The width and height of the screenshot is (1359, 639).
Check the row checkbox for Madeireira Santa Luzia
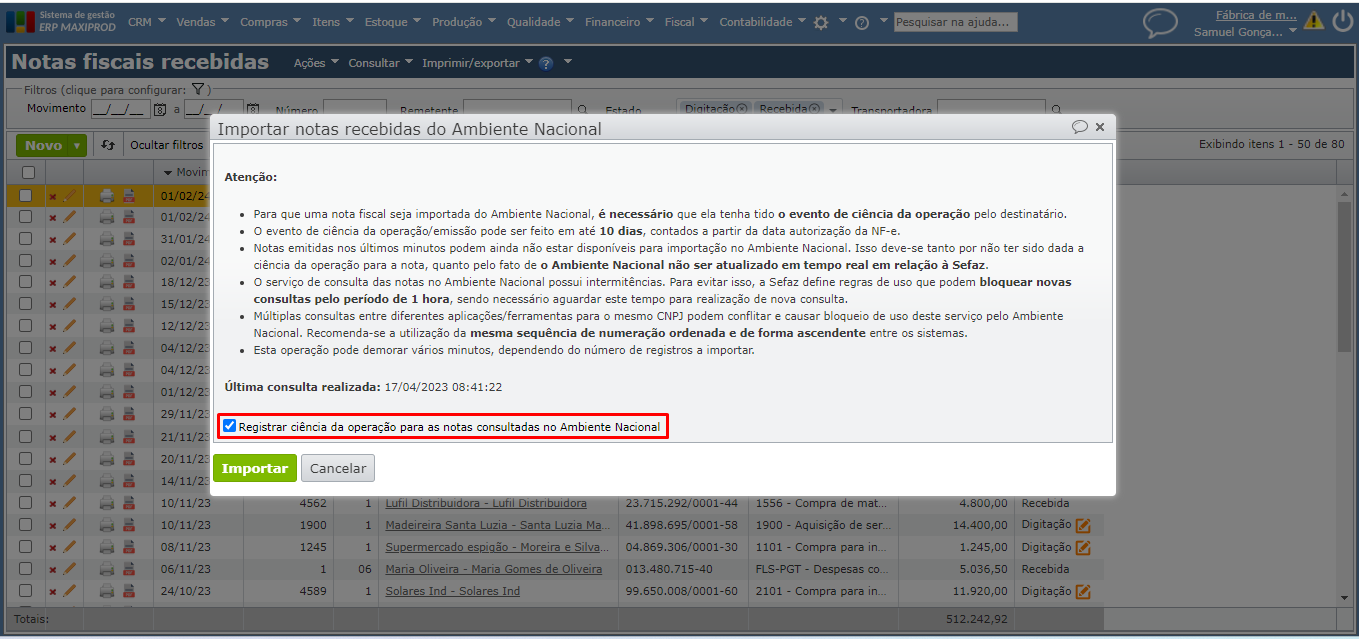point(26,525)
